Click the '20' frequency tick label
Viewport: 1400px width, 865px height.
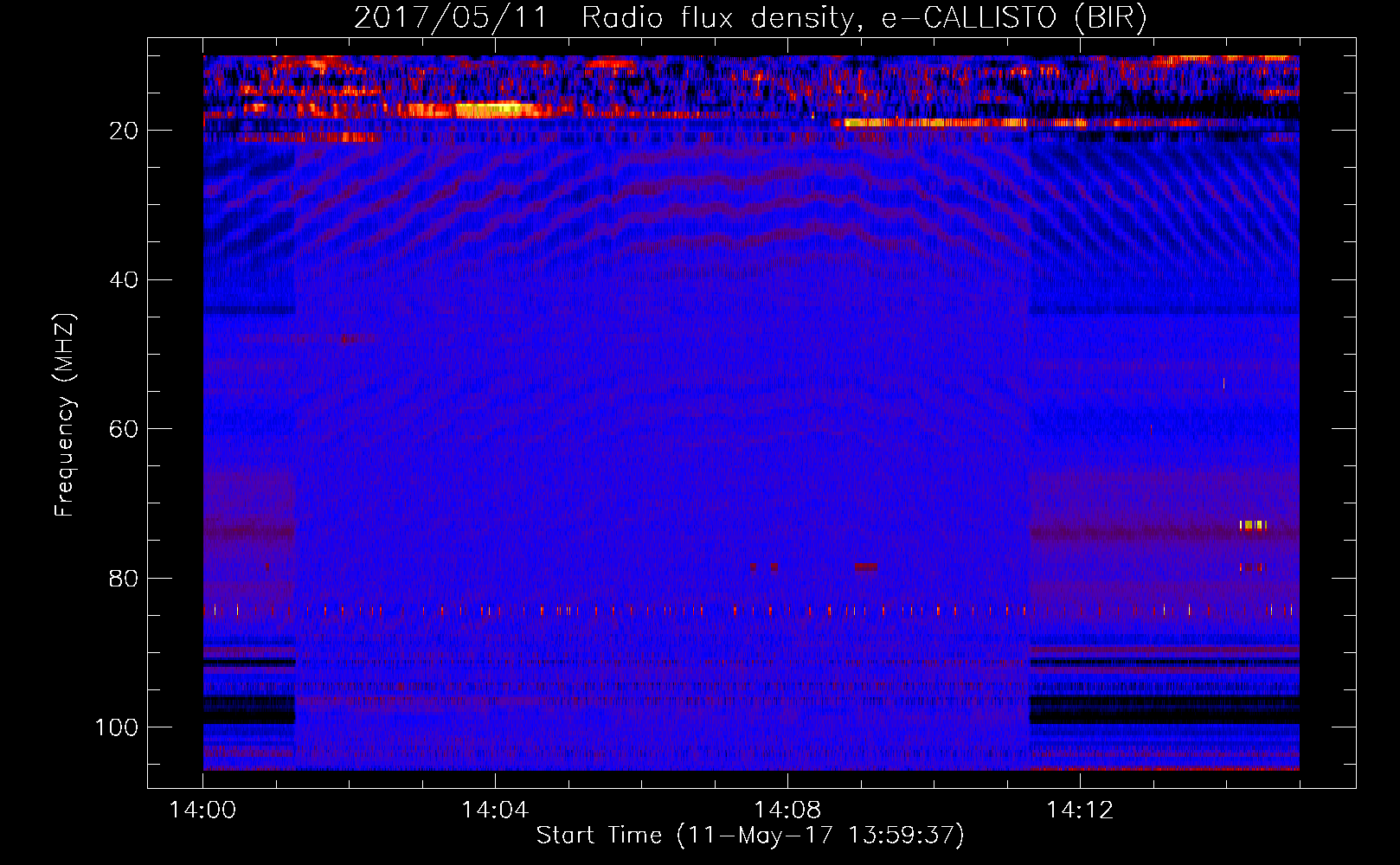(x=125, y=131)
